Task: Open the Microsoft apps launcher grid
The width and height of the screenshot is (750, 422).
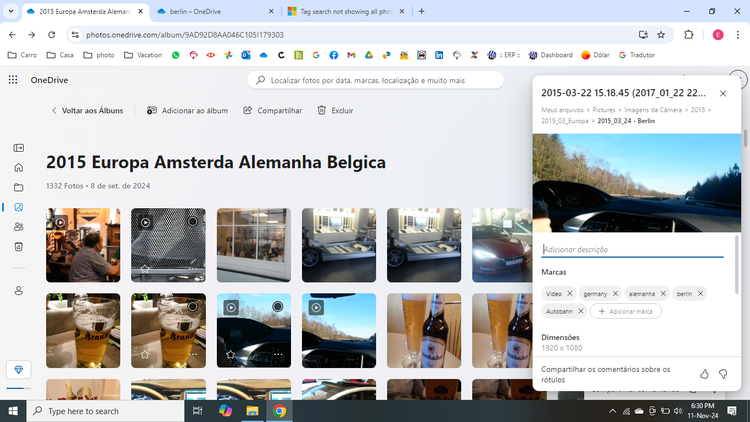Action: point(13,80)
